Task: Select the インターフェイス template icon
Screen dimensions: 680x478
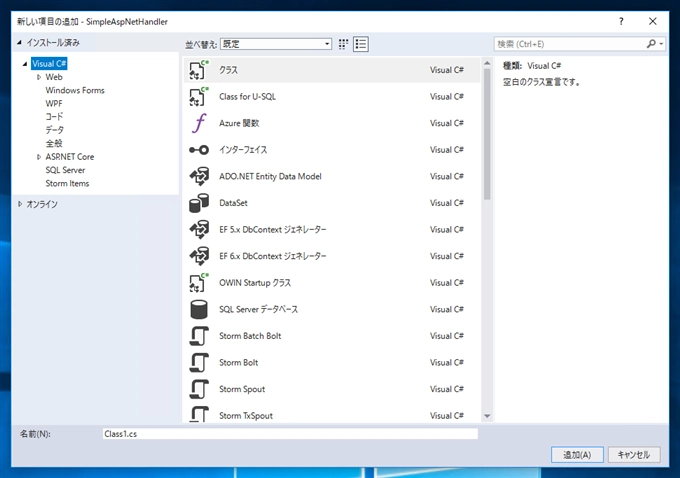Action: tap(199, 150)
